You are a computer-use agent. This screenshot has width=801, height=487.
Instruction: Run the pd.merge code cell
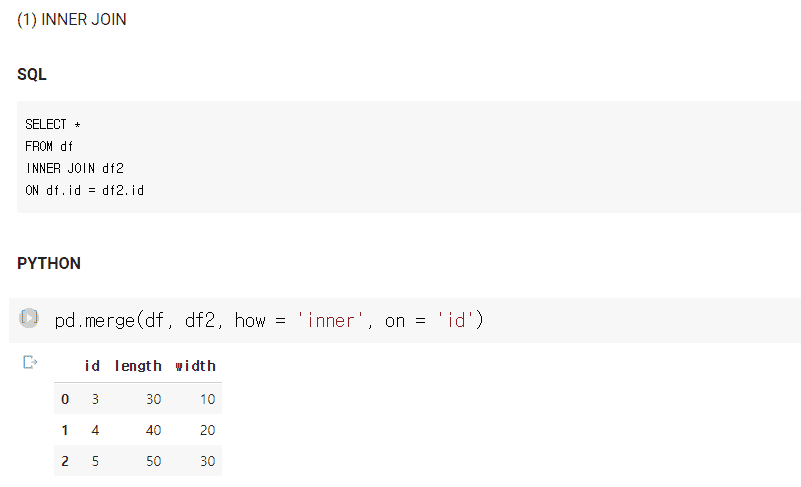[x=29, y=318]
